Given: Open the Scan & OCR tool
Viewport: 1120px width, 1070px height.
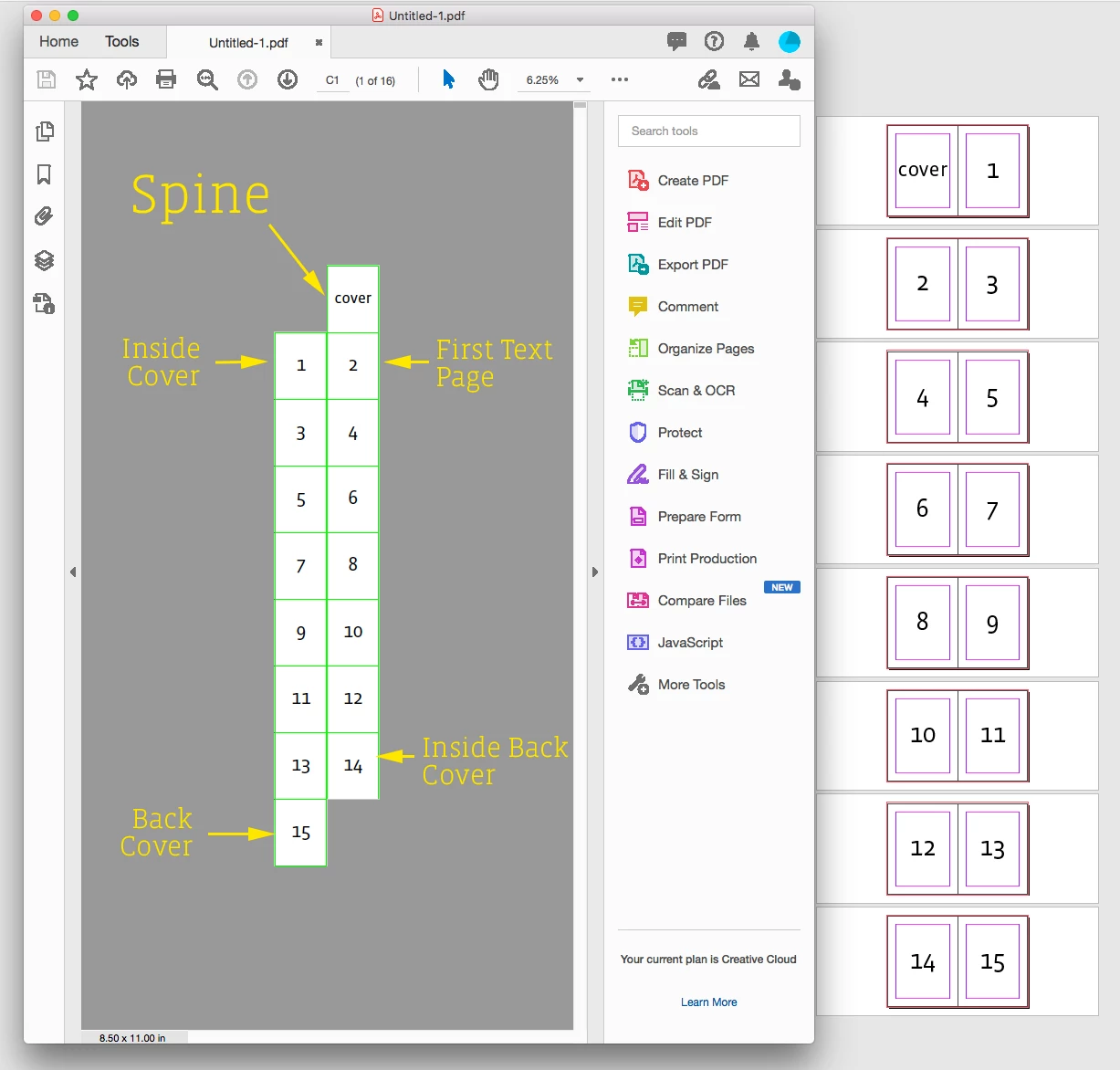Looking at the screenshot, I should (681, 390).
